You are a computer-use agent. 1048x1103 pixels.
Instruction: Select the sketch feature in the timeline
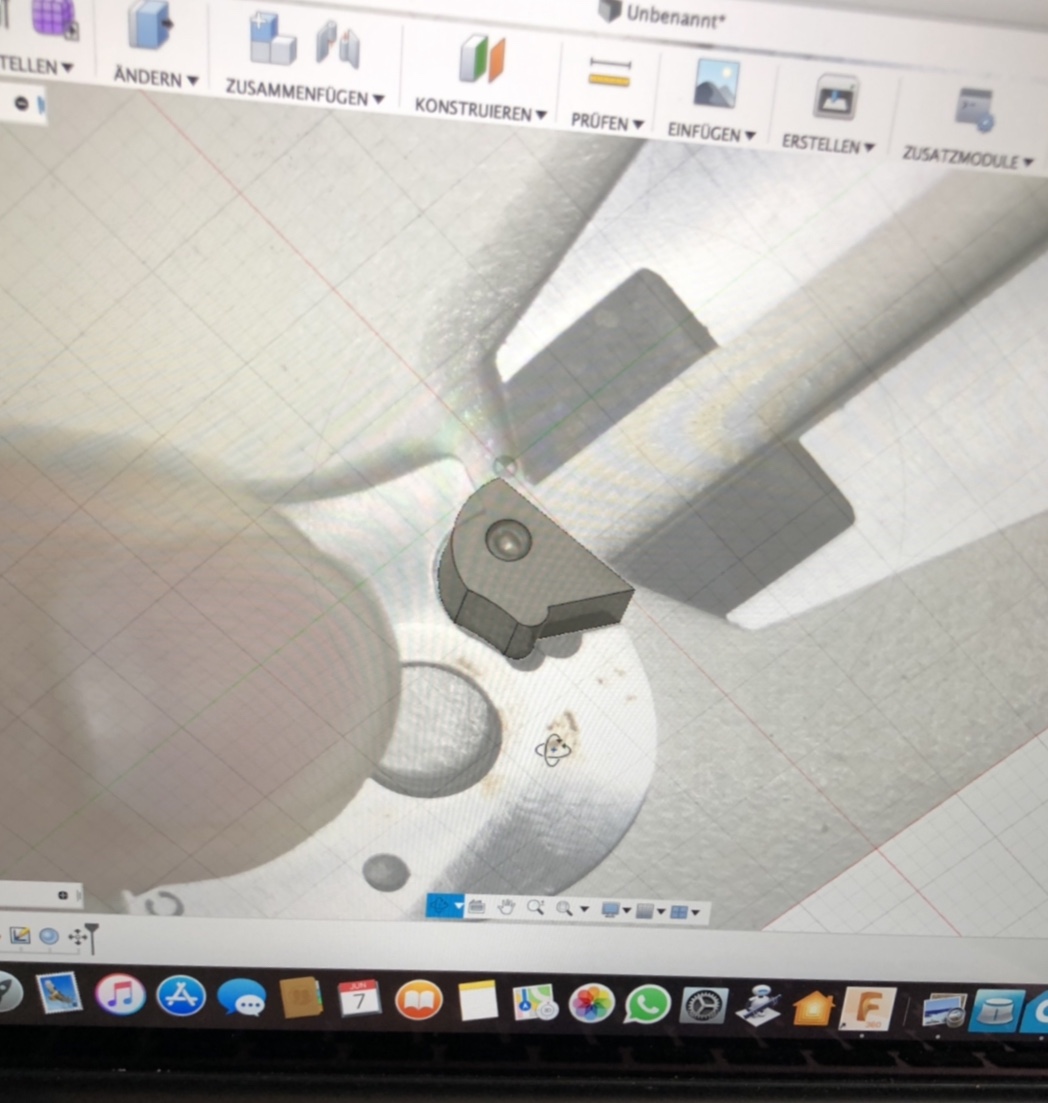pyautogui.click(x=20, y=937)
